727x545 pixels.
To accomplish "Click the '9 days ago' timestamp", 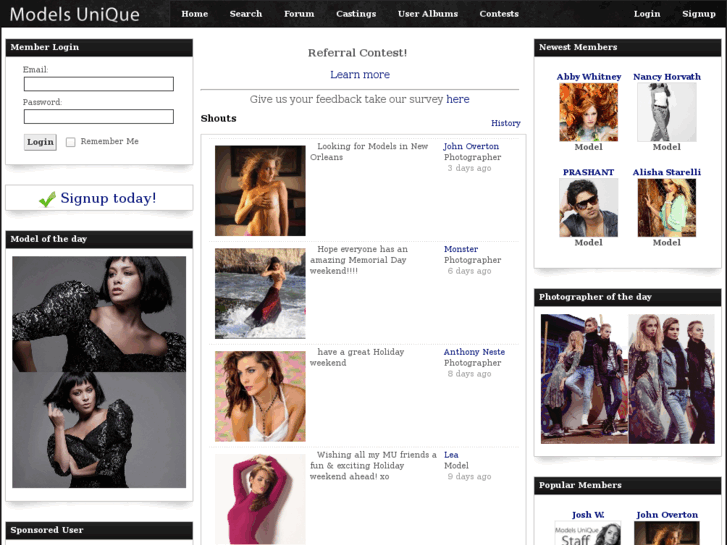I will pos(469,476).
